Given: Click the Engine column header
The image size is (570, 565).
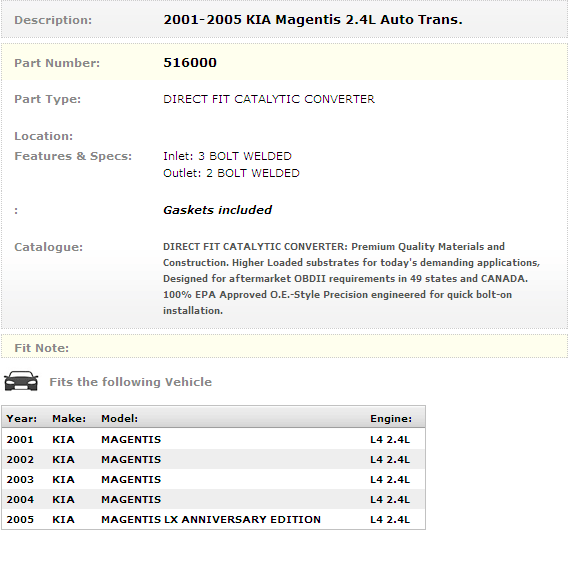Looking at the screenshot, I should (x=391, y=418).
